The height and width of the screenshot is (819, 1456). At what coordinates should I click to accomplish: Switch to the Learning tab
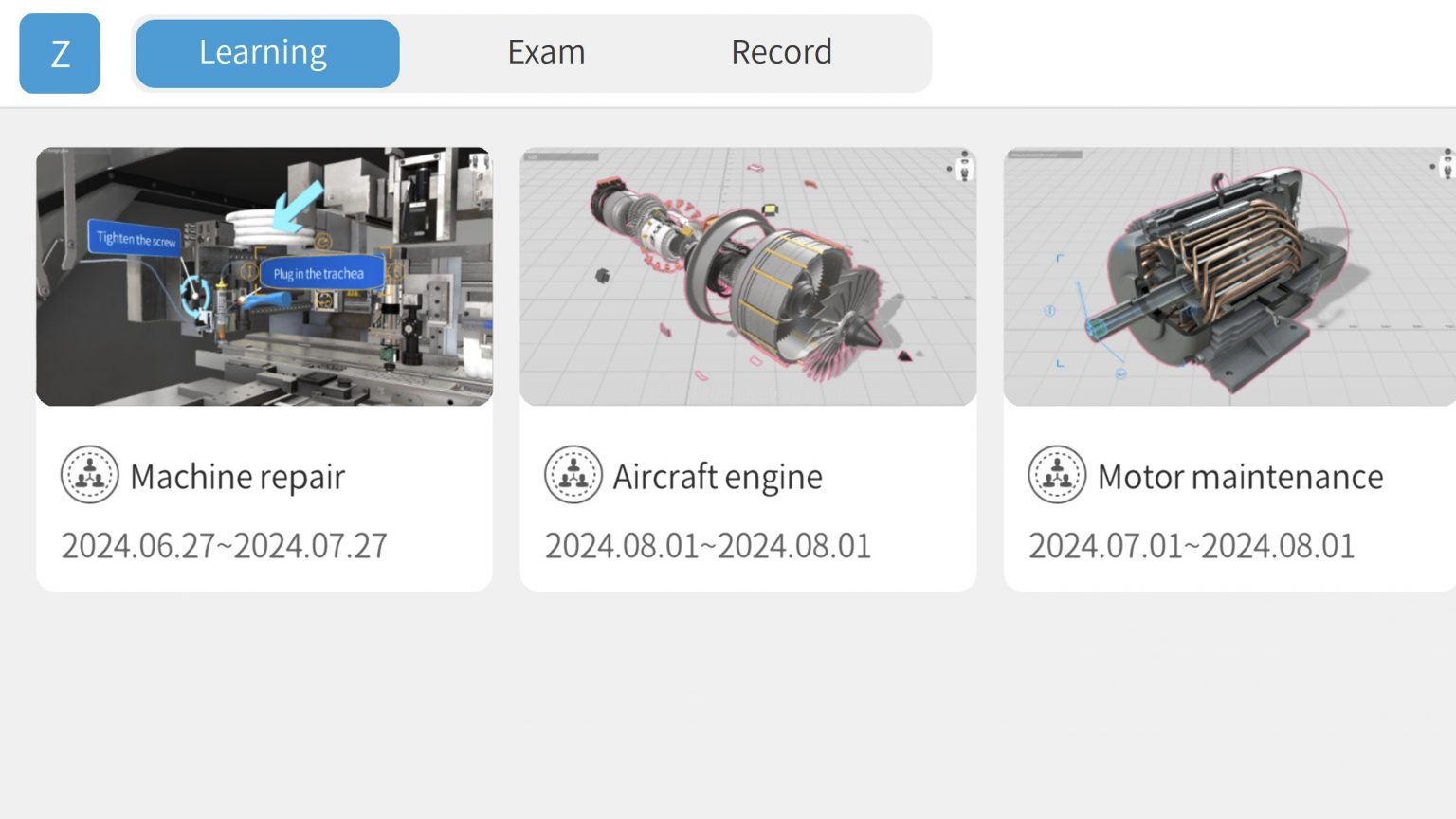pyautogui.click(x=267, y=53)
